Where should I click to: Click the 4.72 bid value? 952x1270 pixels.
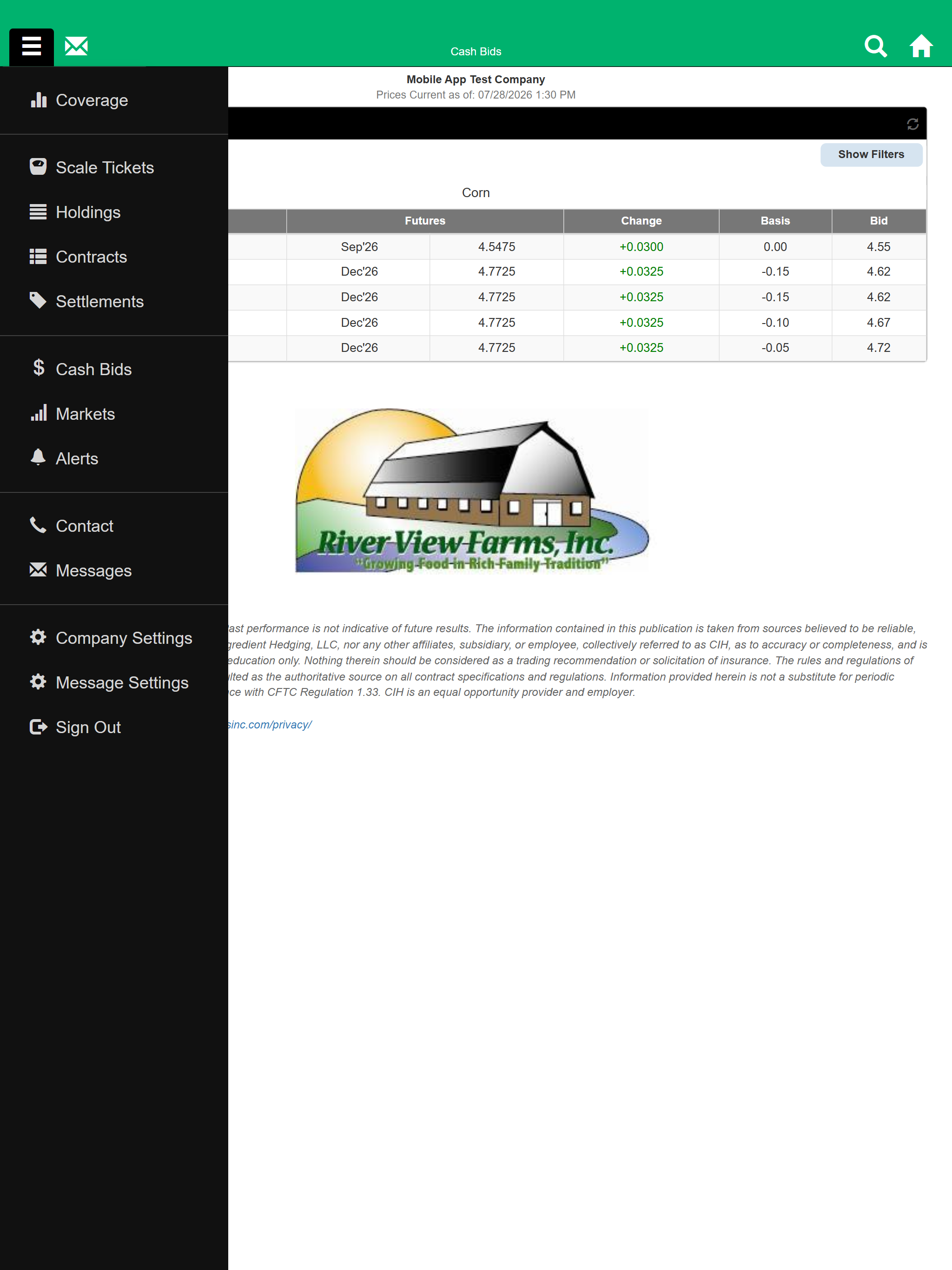click(879, 348)
